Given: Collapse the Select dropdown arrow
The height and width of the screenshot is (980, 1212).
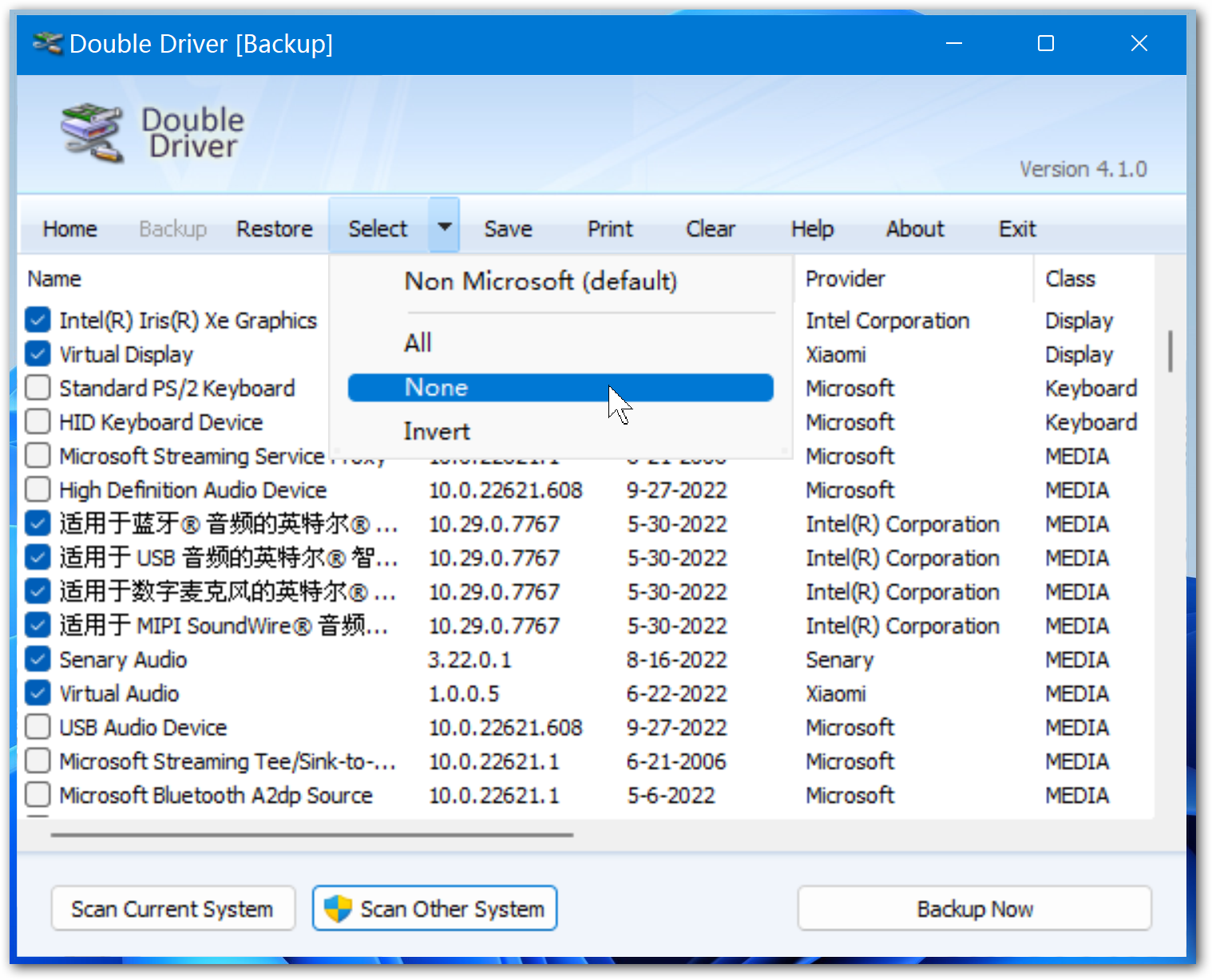Looking at the screenshot, I should tap(445, 227).
